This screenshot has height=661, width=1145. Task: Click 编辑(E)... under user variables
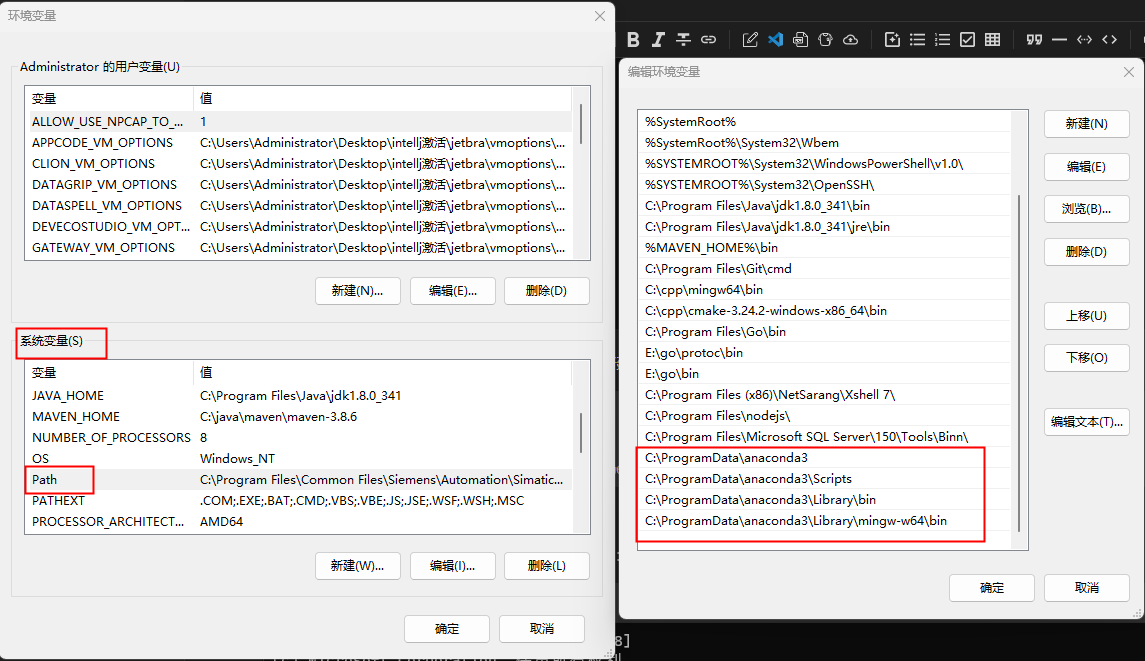(453, 291)
